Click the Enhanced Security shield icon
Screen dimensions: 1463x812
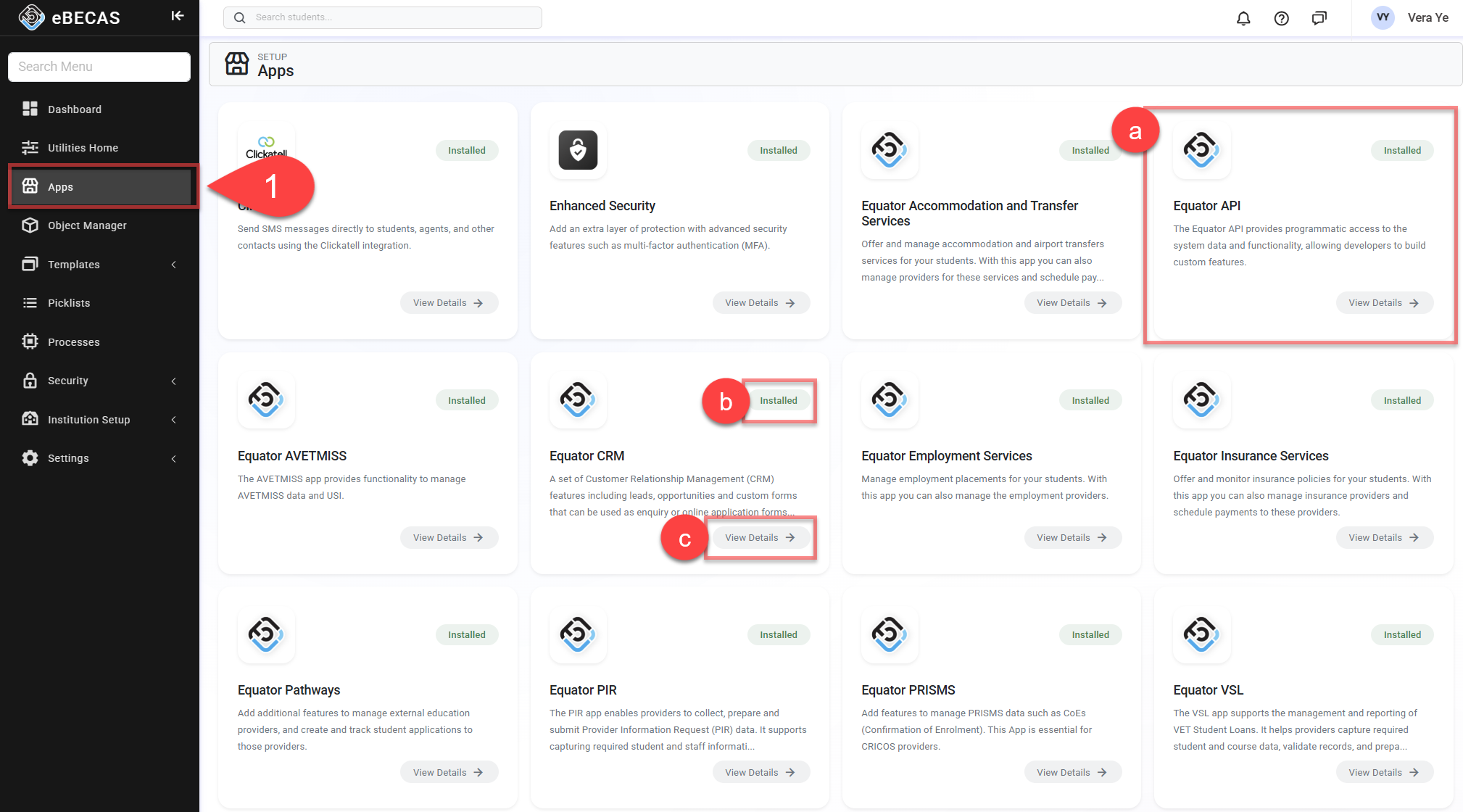pyautogui.click(x=578, y=150)
